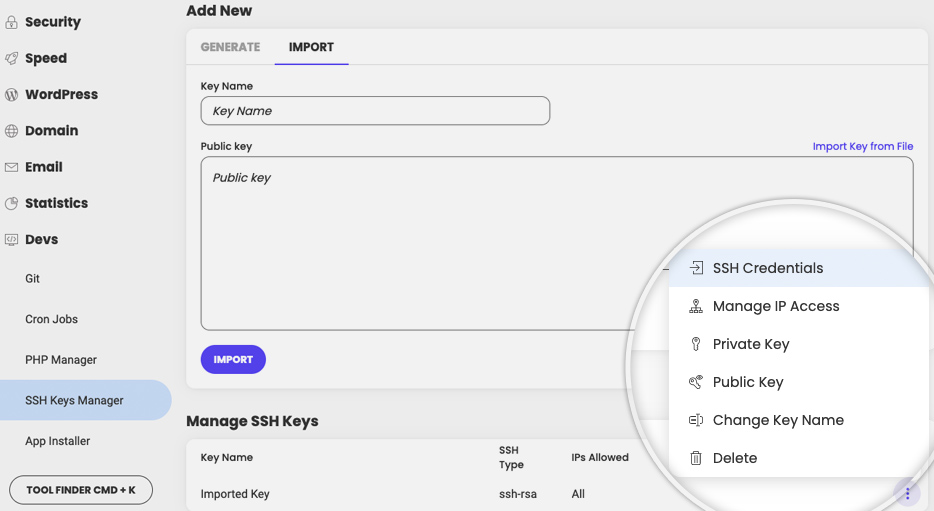Select the IMPORT tab
Screen dimensions: 934x511
312,47
